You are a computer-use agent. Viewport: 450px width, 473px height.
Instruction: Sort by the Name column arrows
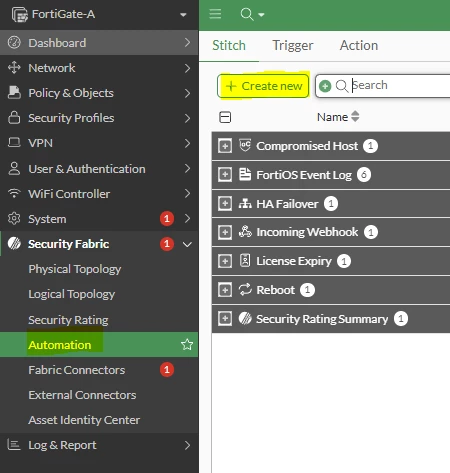click(x=355, y=116)
